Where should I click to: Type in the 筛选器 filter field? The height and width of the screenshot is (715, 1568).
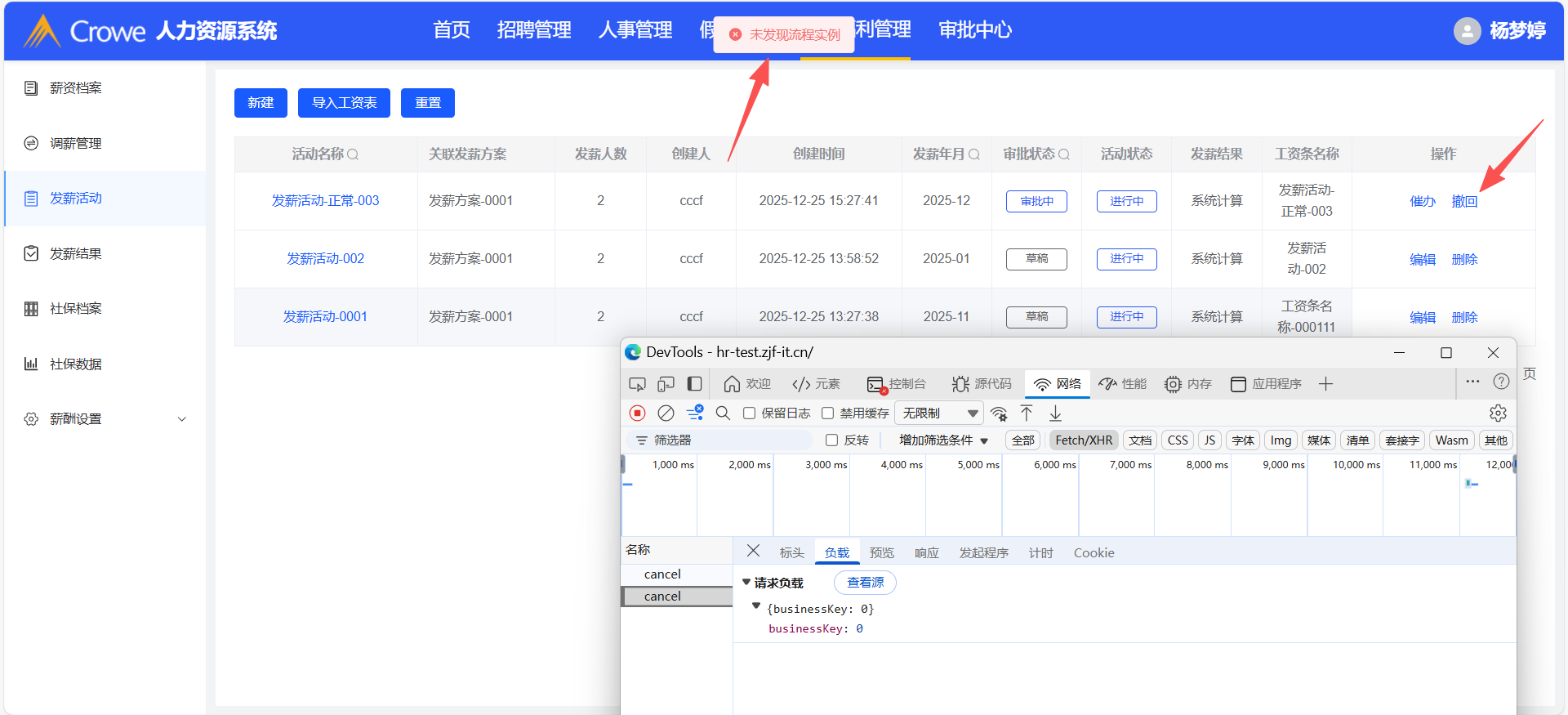coord(727,440)
